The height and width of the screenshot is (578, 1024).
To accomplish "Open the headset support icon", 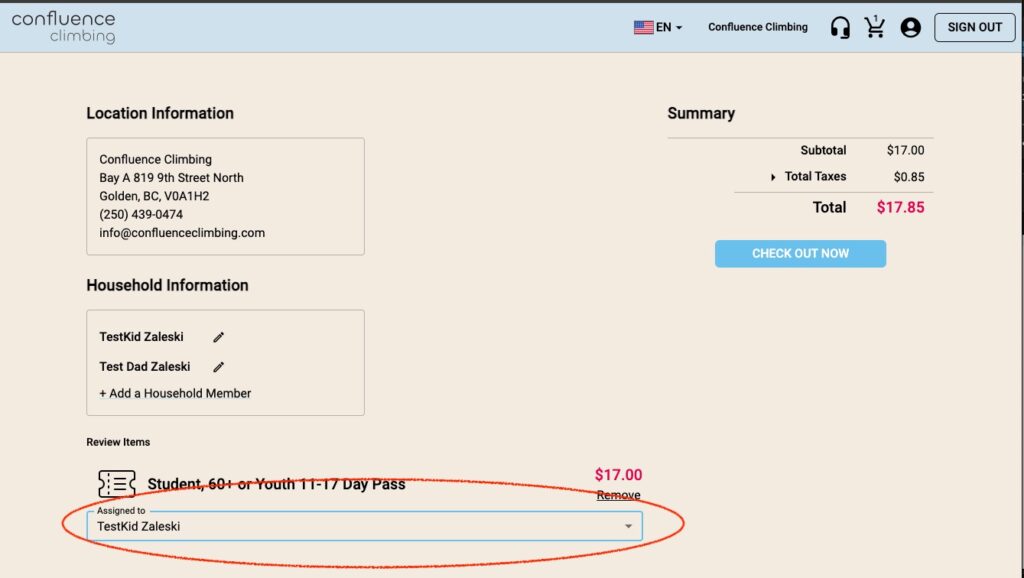I will click(840, 27).
